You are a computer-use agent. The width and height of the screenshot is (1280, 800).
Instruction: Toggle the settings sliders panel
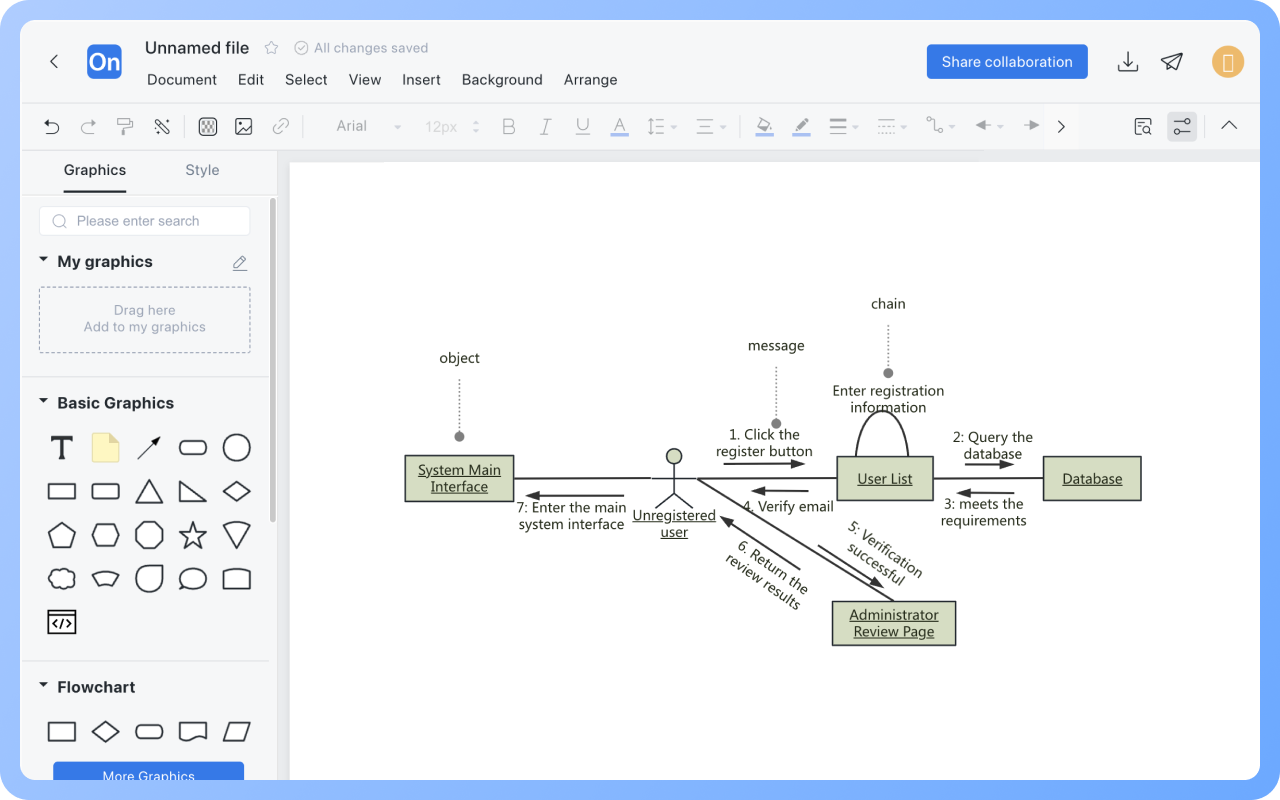pyautogui.click(x=1182, y=126)
